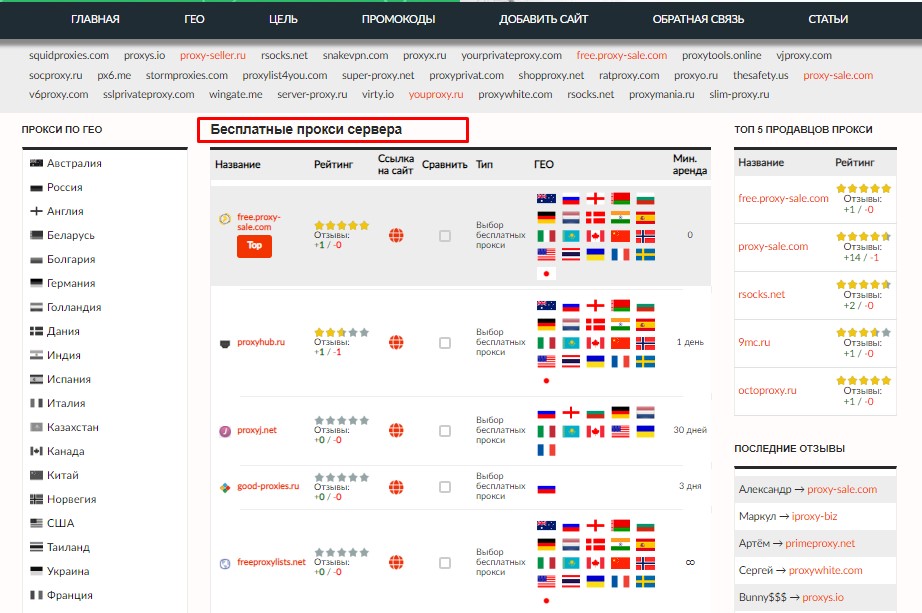Go to the СТАТЬИ section
Screen dimensions: 922x613
(x=828, y=19)
